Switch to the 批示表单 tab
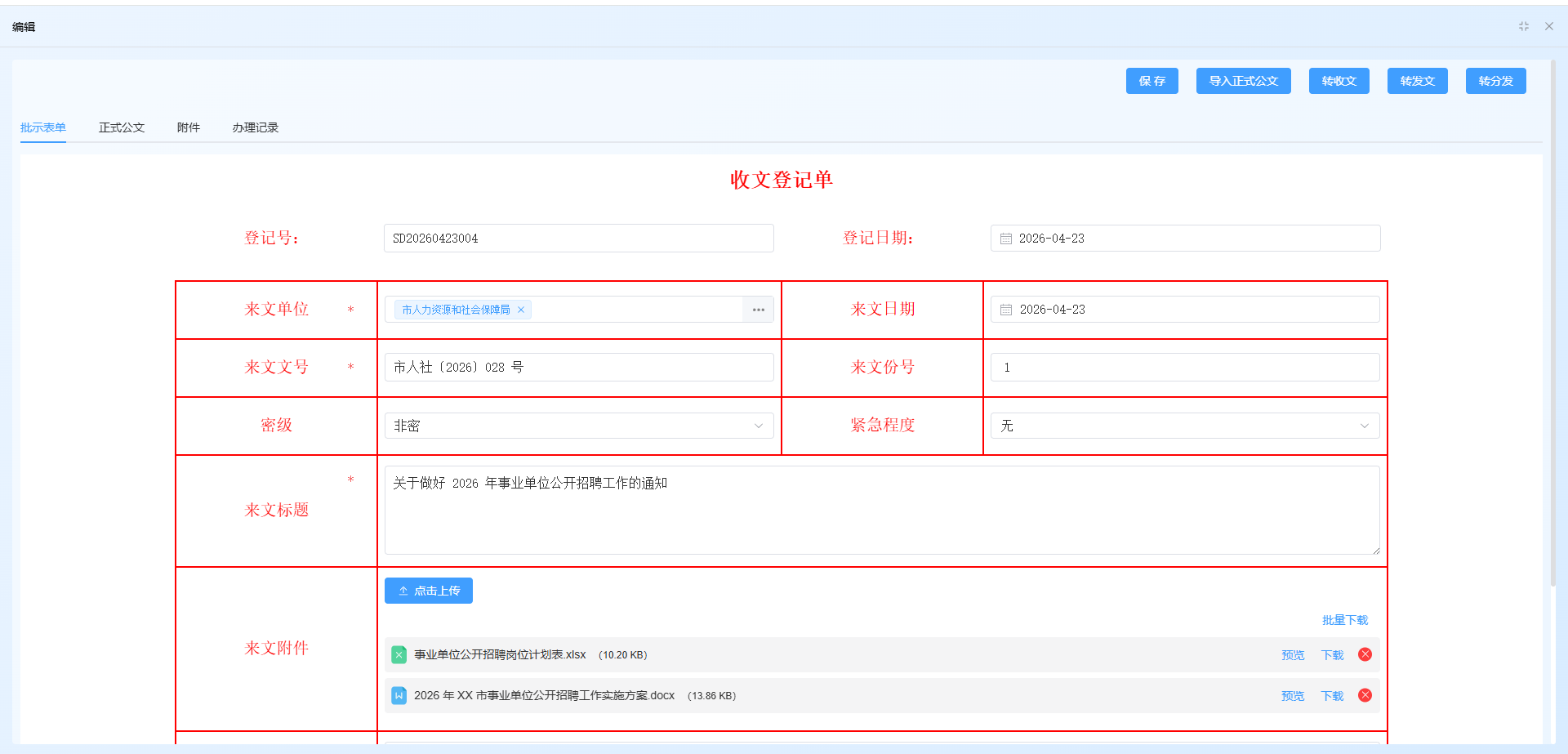1568x754 pixels. (43, 127)
